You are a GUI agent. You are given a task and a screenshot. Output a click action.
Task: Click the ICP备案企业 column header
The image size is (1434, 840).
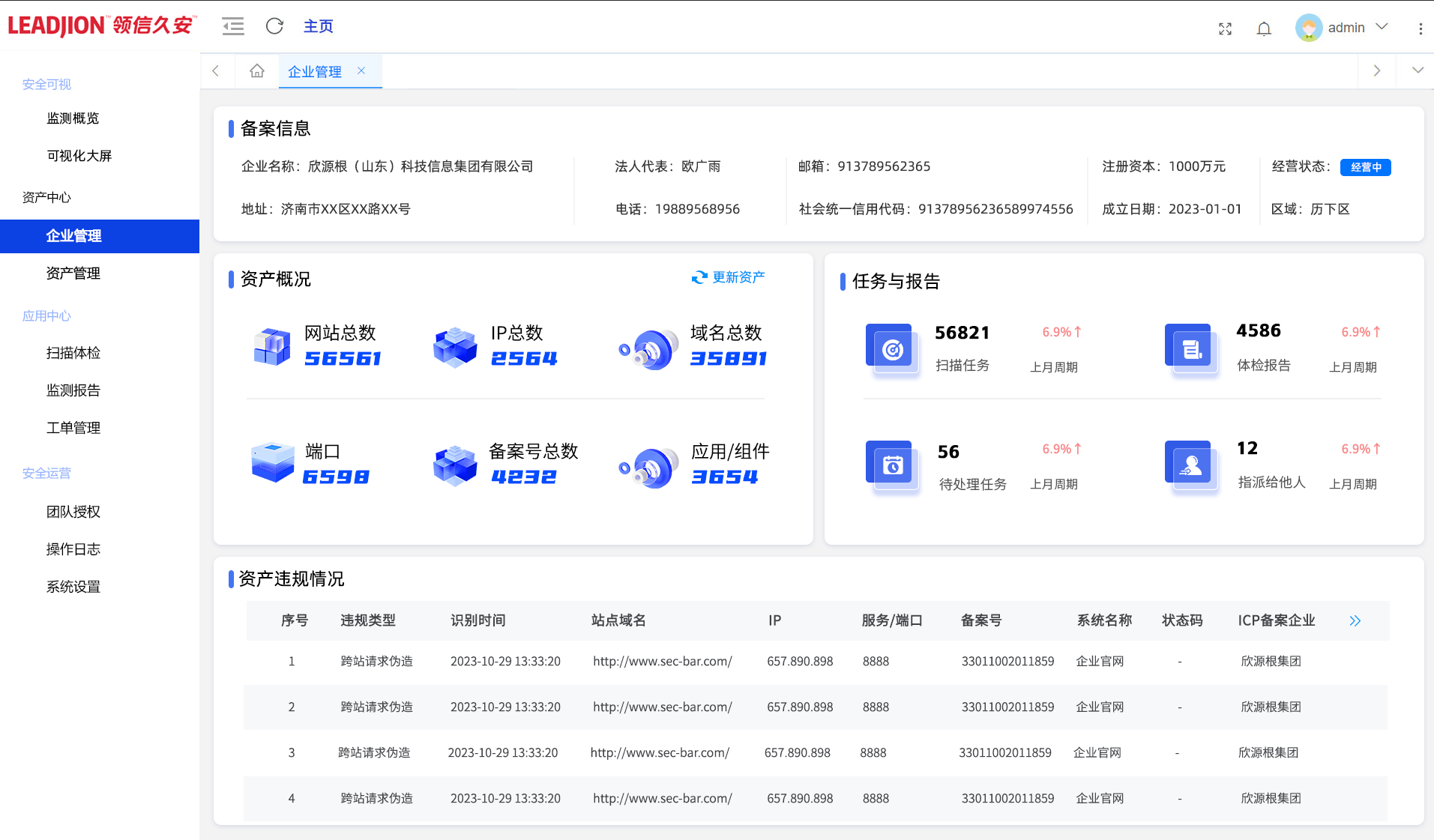click(x=1277, y=620)
